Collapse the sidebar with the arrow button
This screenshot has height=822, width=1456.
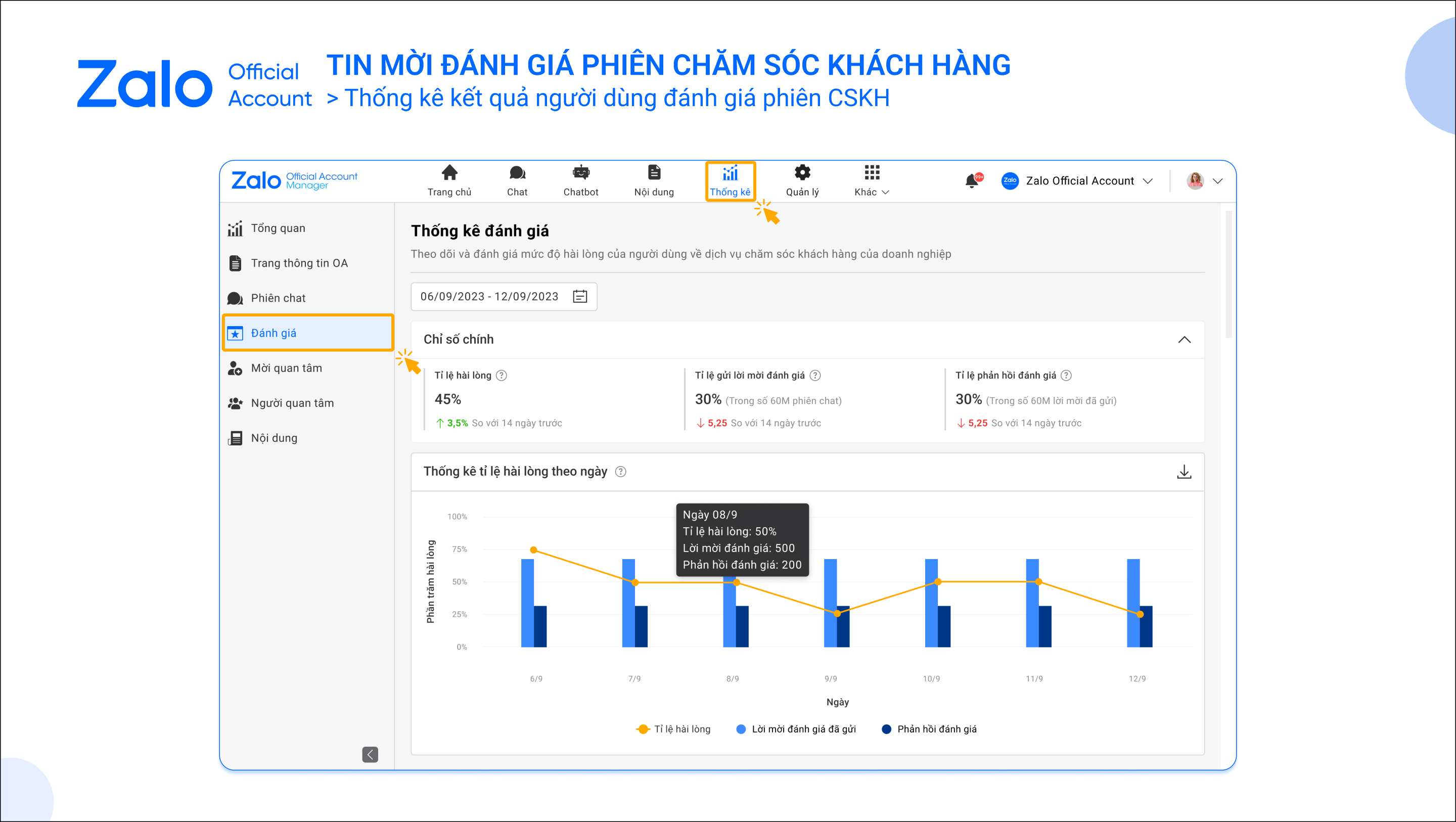coord(370,754)
